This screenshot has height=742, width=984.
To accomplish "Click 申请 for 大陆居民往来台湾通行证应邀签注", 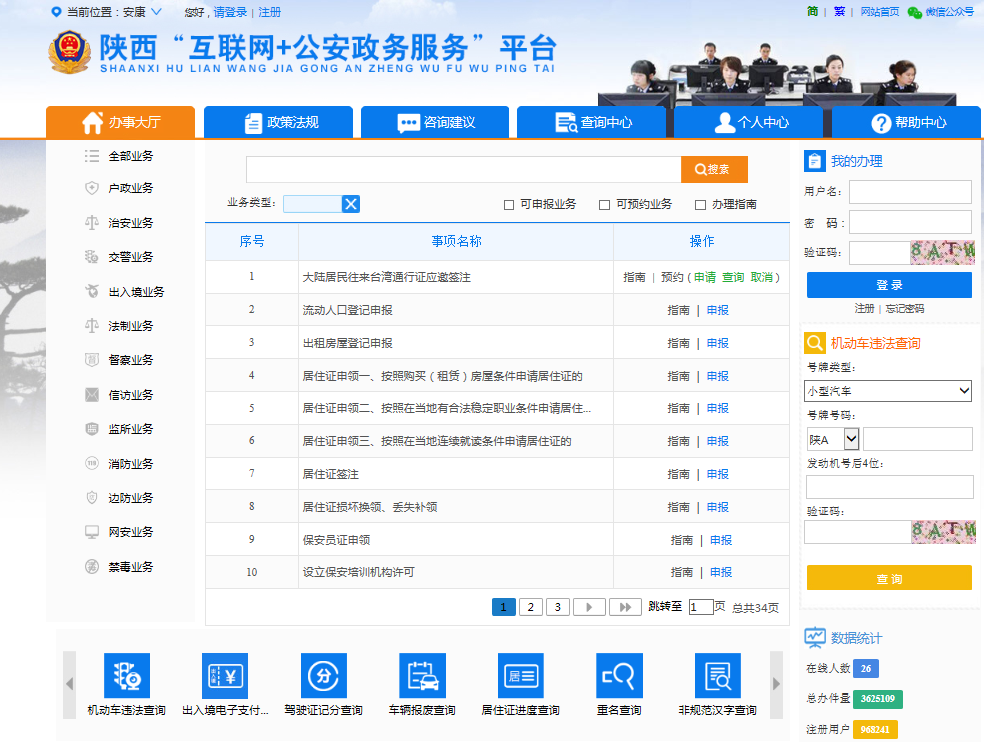I will pyautogui.click(x=705, y=277).
